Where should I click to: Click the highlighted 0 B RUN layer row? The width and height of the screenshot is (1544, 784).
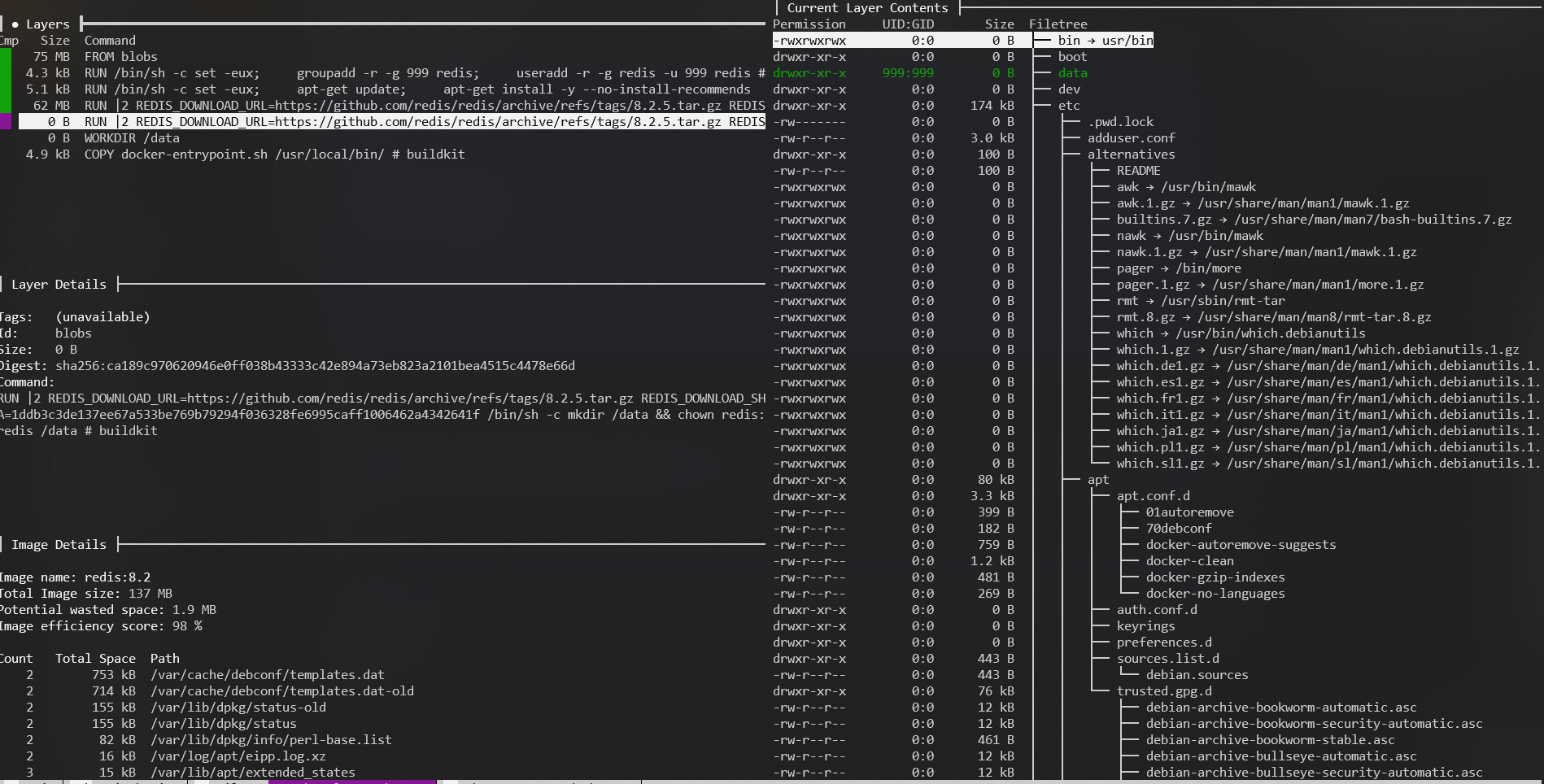pyautogui.click(x=392, y=122)
